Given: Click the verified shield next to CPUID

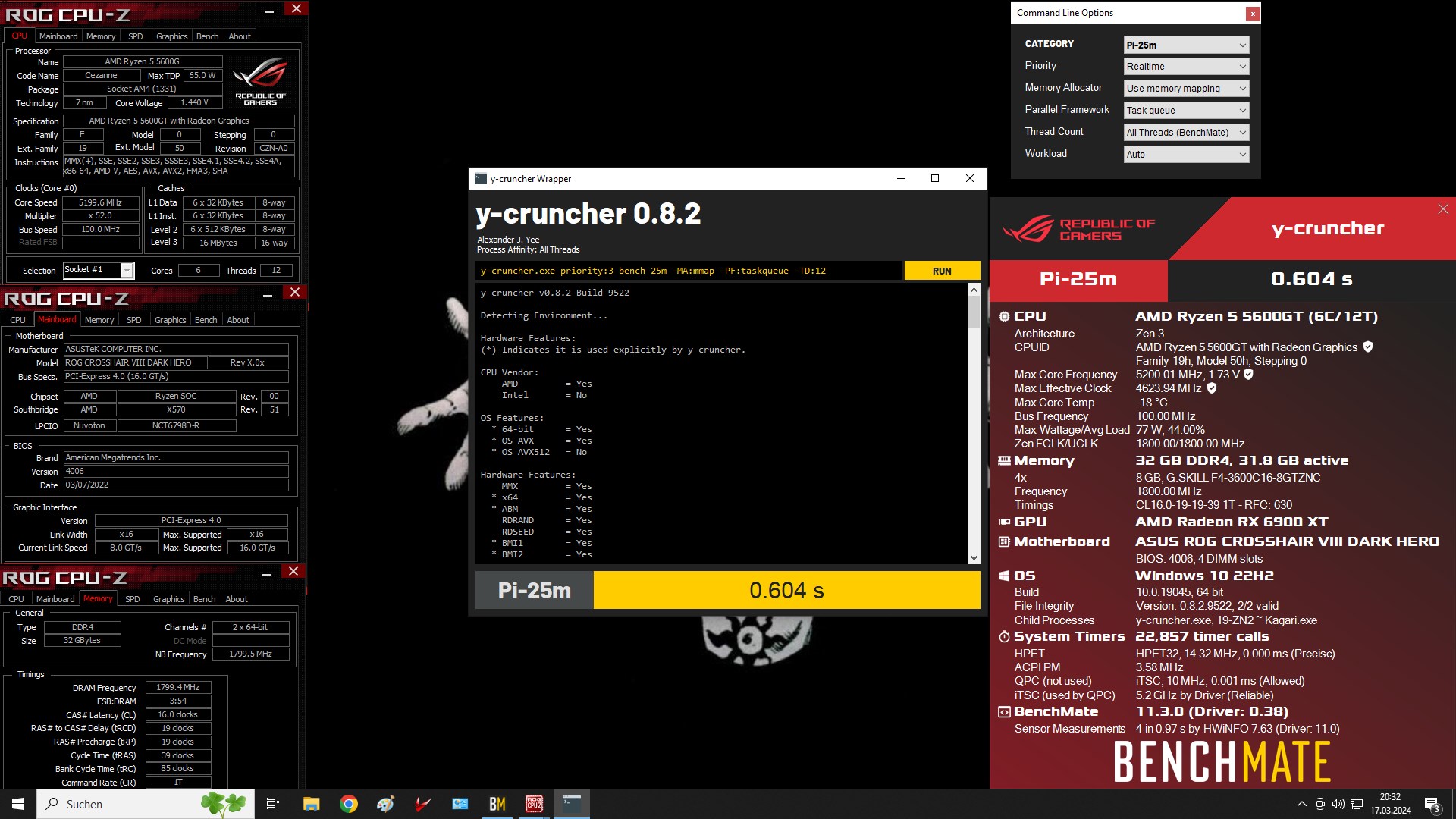Looking at the screenshot, I should pos(1368,347).
